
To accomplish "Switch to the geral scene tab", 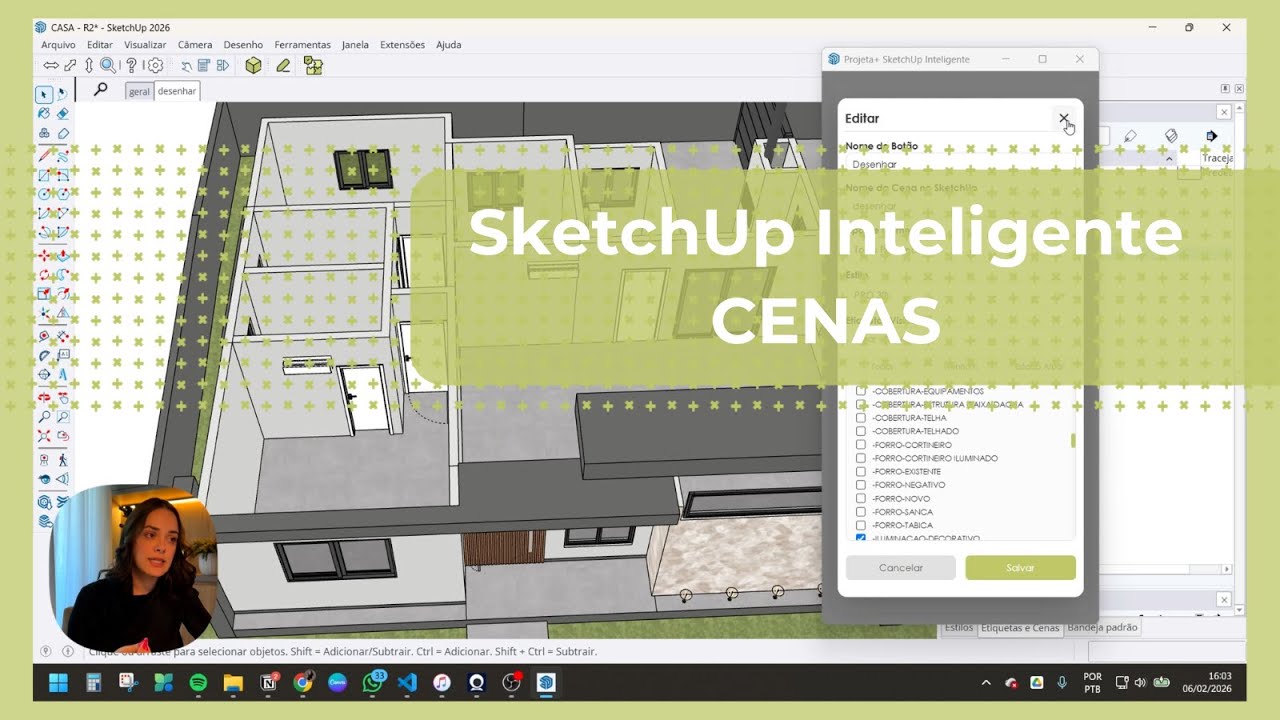I will tap(139, 91).
